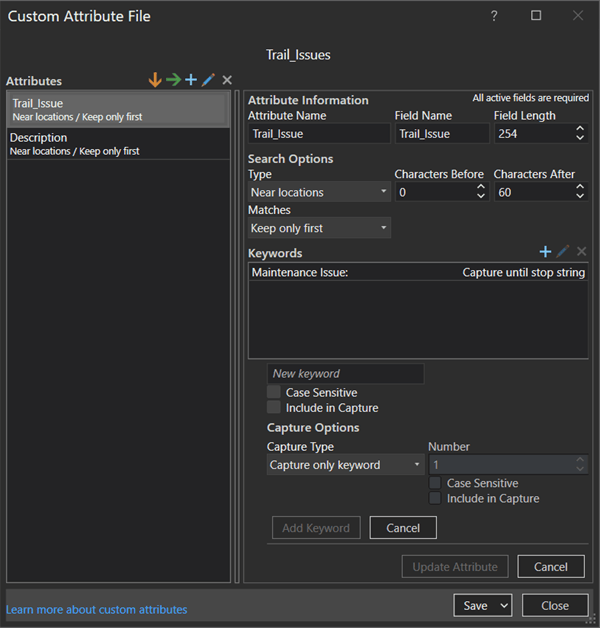Screen dimensions: 600x628
Task: Click the Field Length value 254
Action: pyautogui.click(x=507, y=134)
